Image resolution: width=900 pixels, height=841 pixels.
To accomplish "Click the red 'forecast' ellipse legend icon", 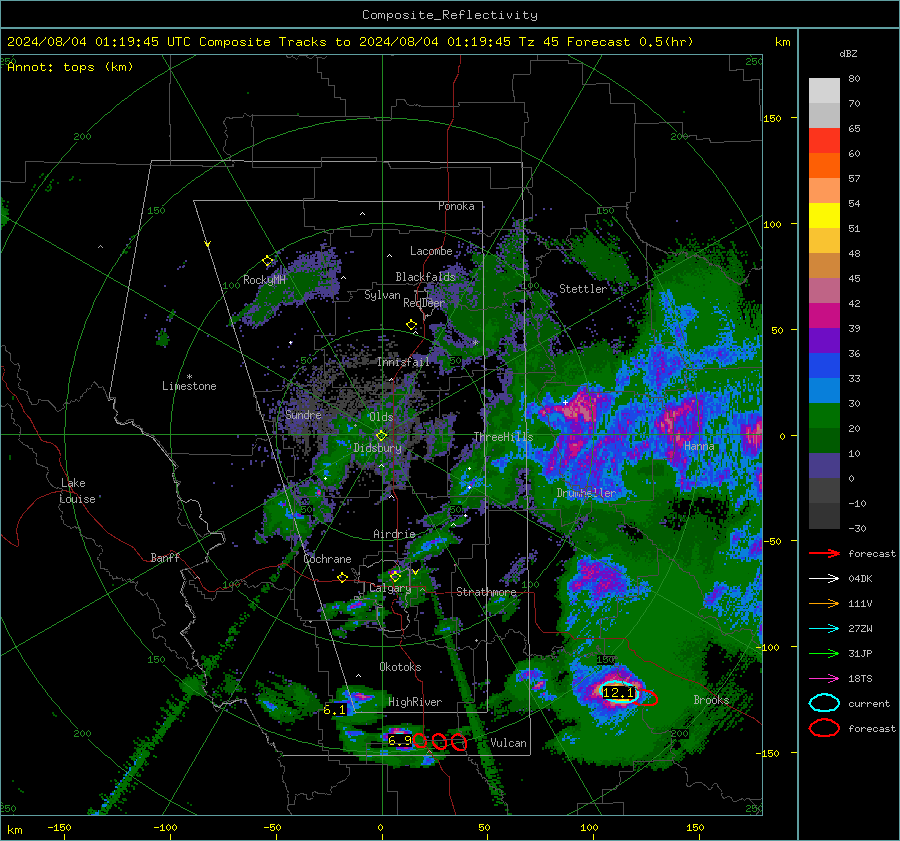I will click(x=824, y=728).
